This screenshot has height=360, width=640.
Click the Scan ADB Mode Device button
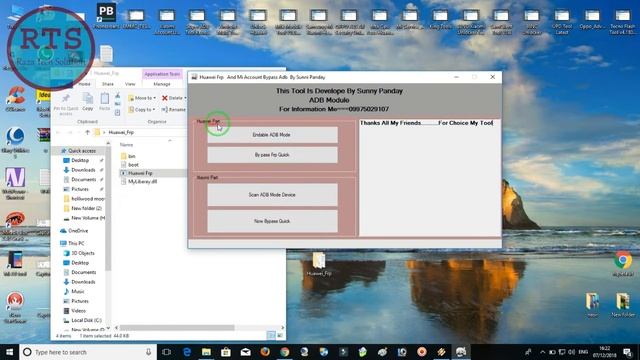point(272,195)
